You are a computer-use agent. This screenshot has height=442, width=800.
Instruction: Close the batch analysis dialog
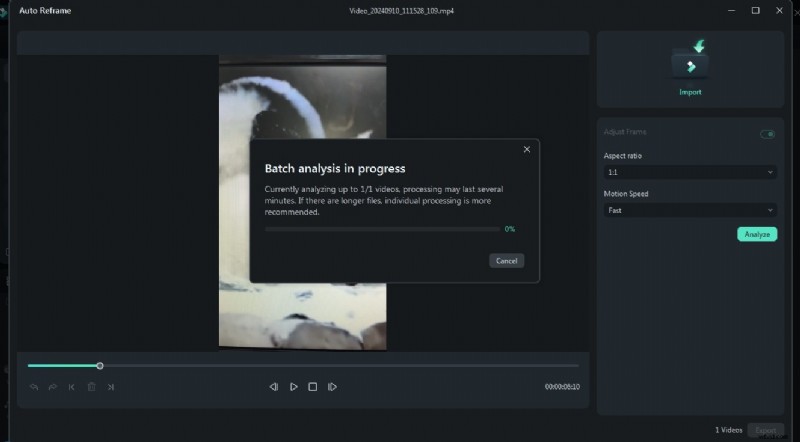tap(527, 150)
